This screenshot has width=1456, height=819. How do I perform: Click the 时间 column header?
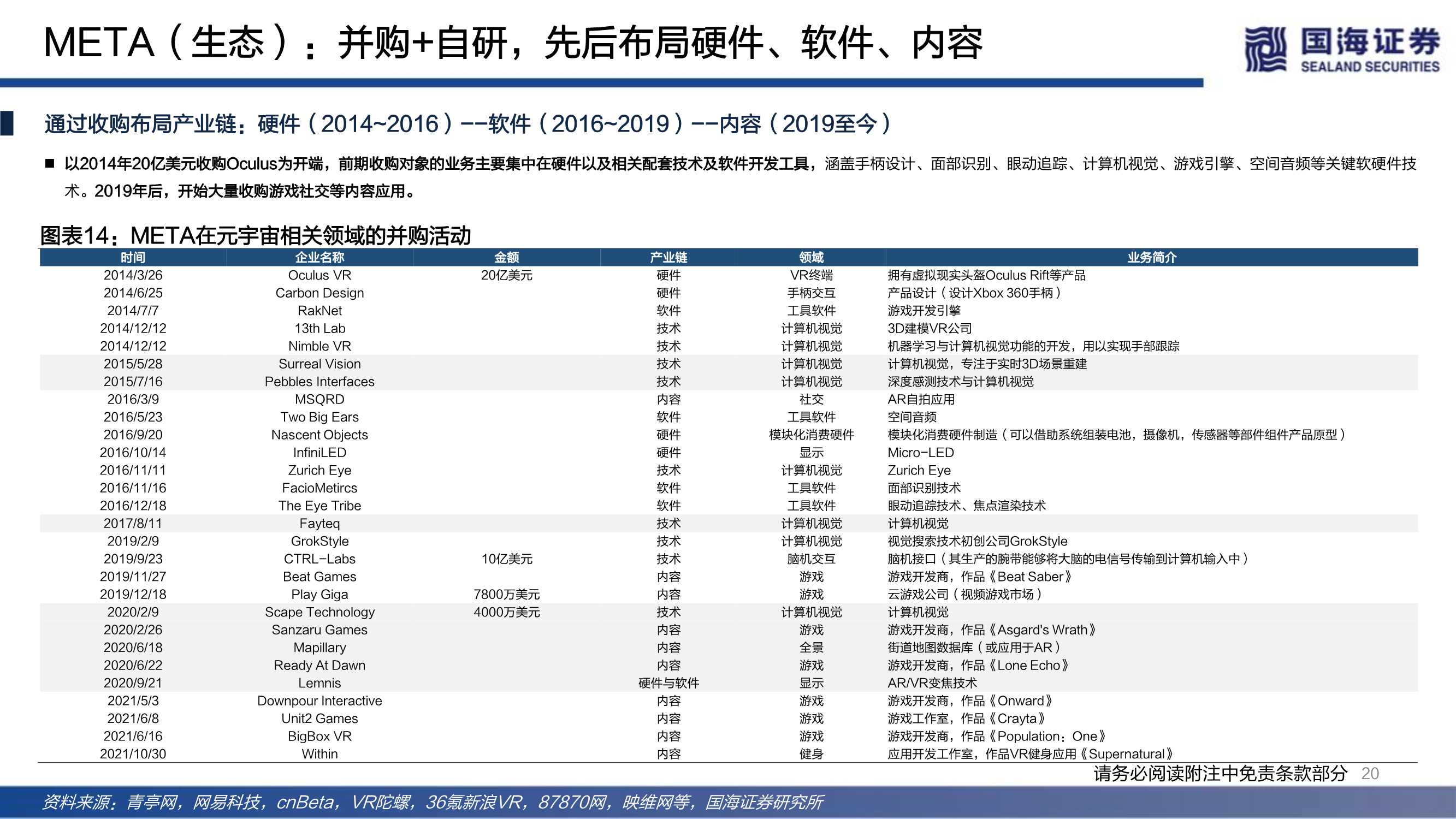coord(133,257)
